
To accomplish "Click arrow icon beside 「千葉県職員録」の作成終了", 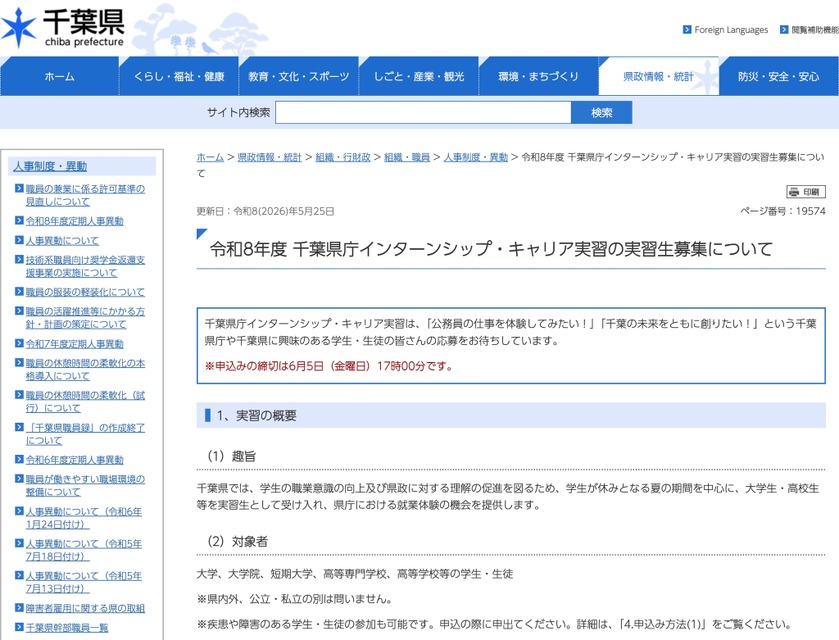I will [19, 426].
